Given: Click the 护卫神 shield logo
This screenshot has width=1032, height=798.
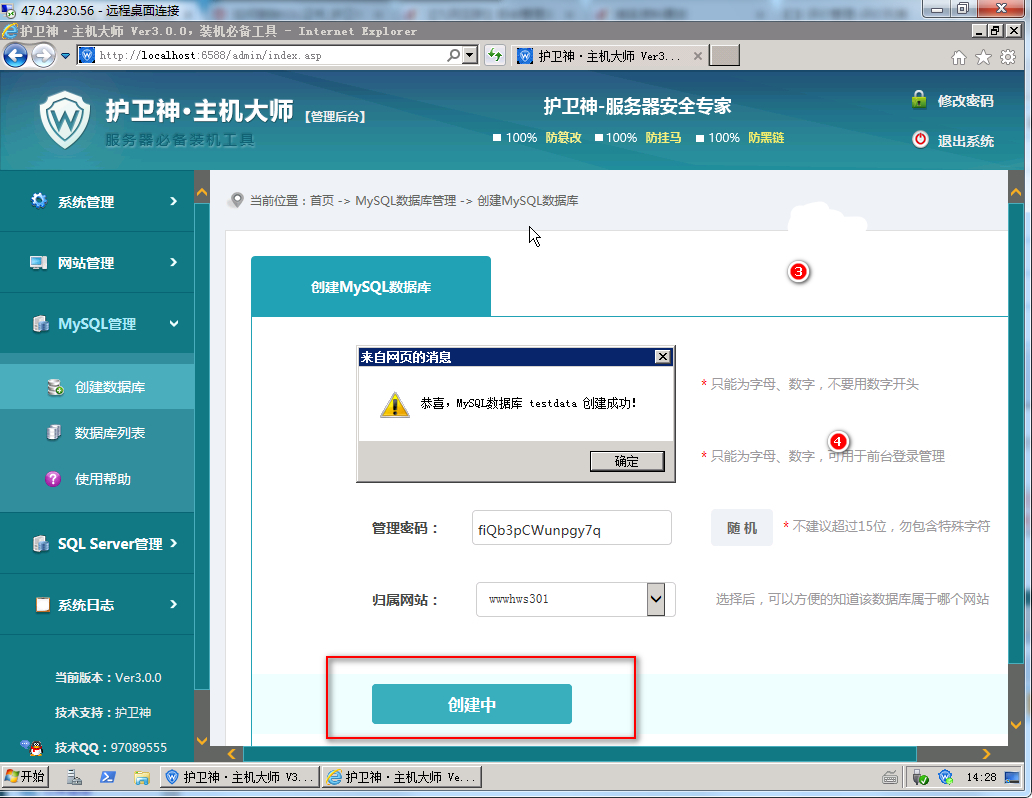Looking at the screenshot, I should pyautogui.click(x=64, y=120).
